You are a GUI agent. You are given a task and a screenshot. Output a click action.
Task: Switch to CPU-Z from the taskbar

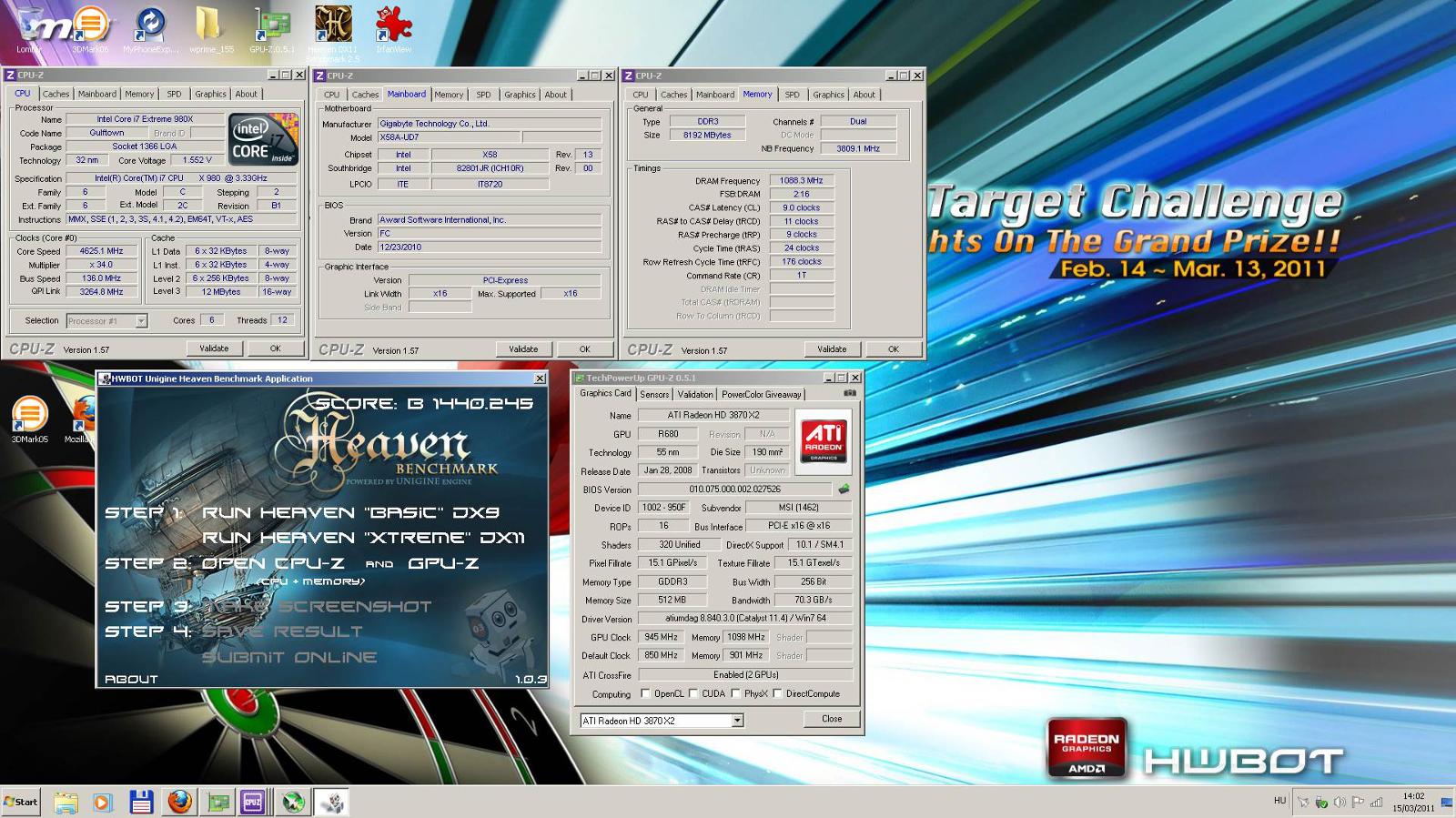pos(253,803)
